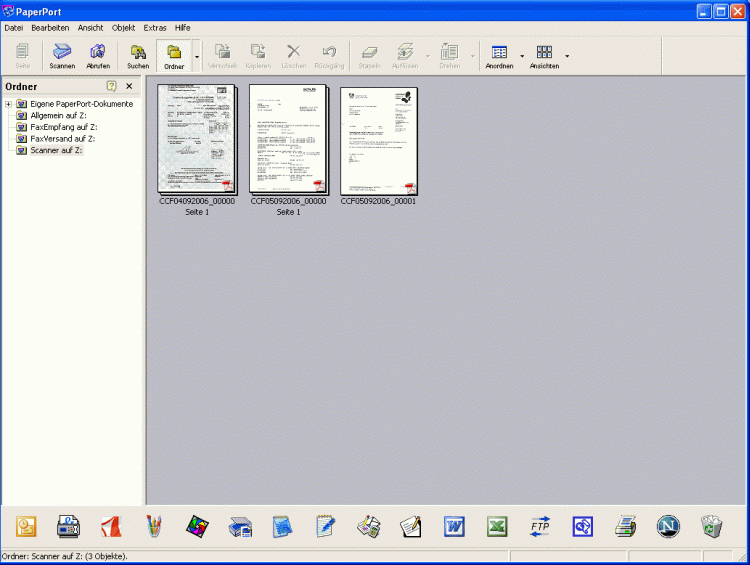Open the Suchen search tool
Screen dimensions: 750x565
[x=138, y=55]
